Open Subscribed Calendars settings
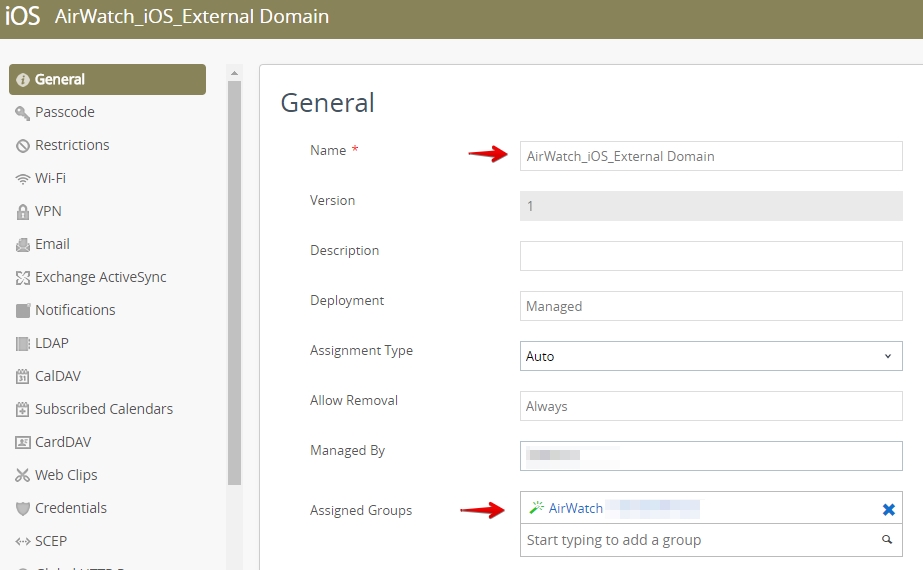This screenshot has width=923, height=570. pyautogui.click(x=103, y=409)
